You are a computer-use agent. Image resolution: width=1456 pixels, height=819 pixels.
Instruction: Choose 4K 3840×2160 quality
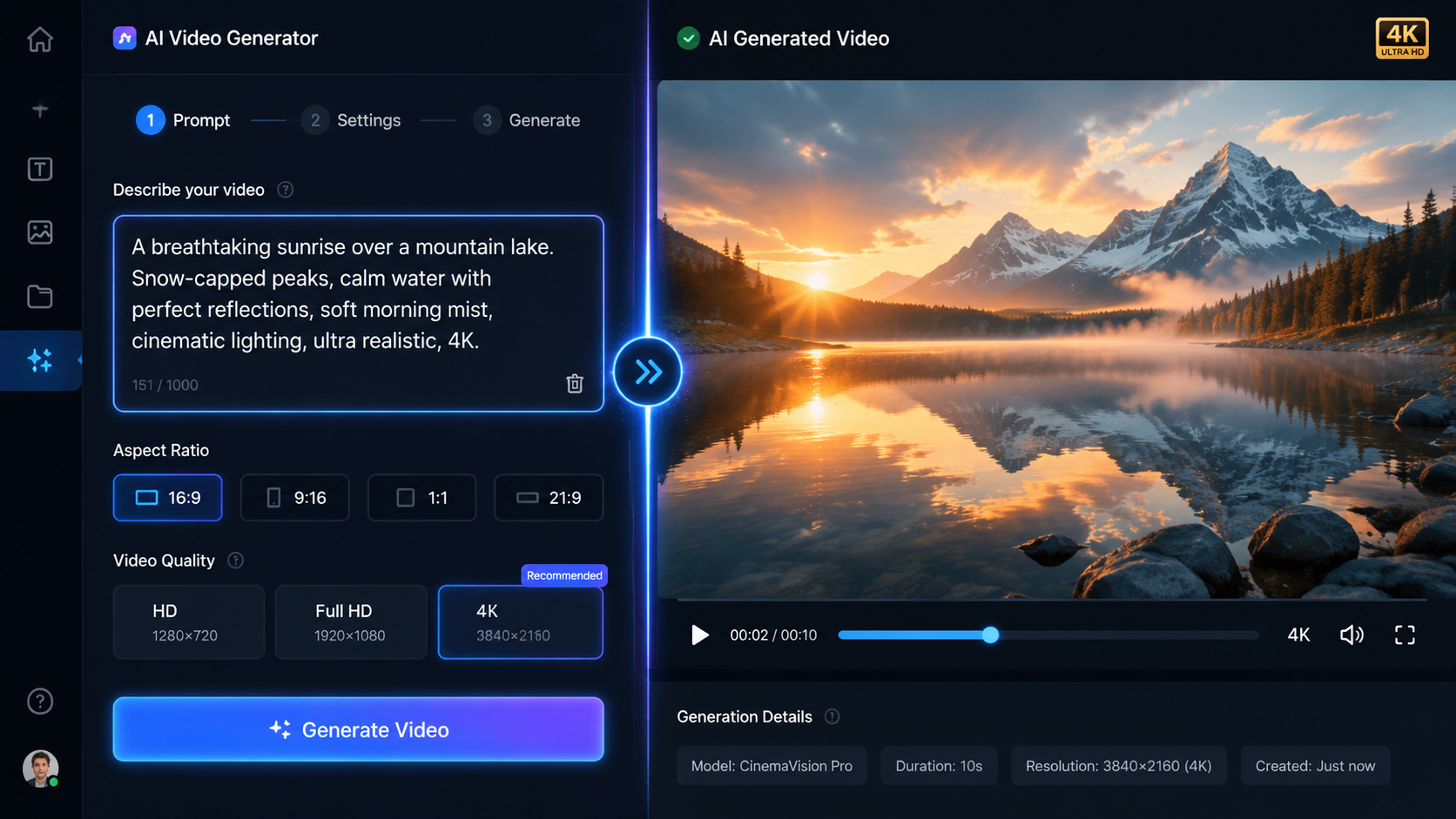tap(521, 622)
